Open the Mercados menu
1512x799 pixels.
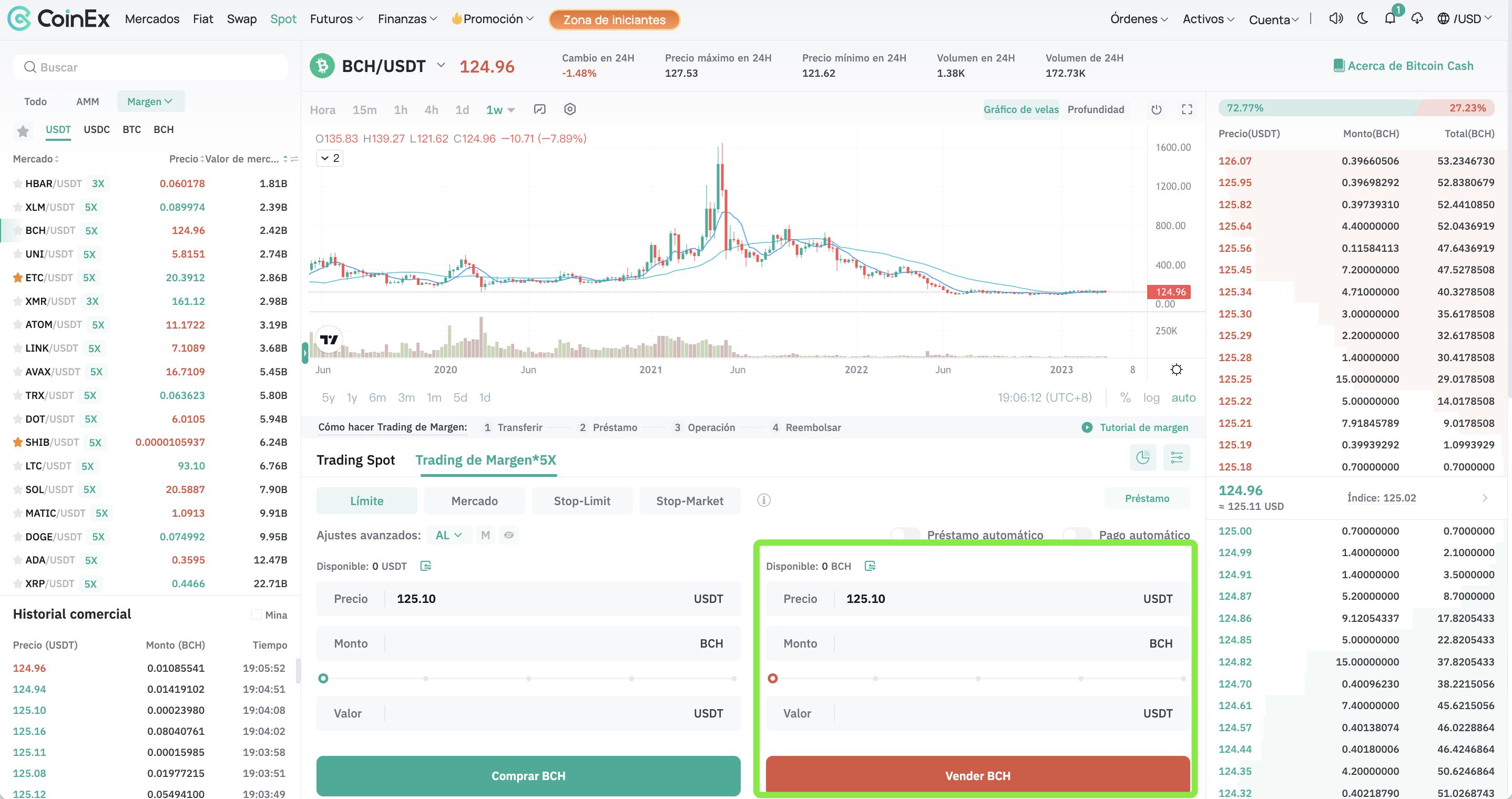click(x=152, y=19)
